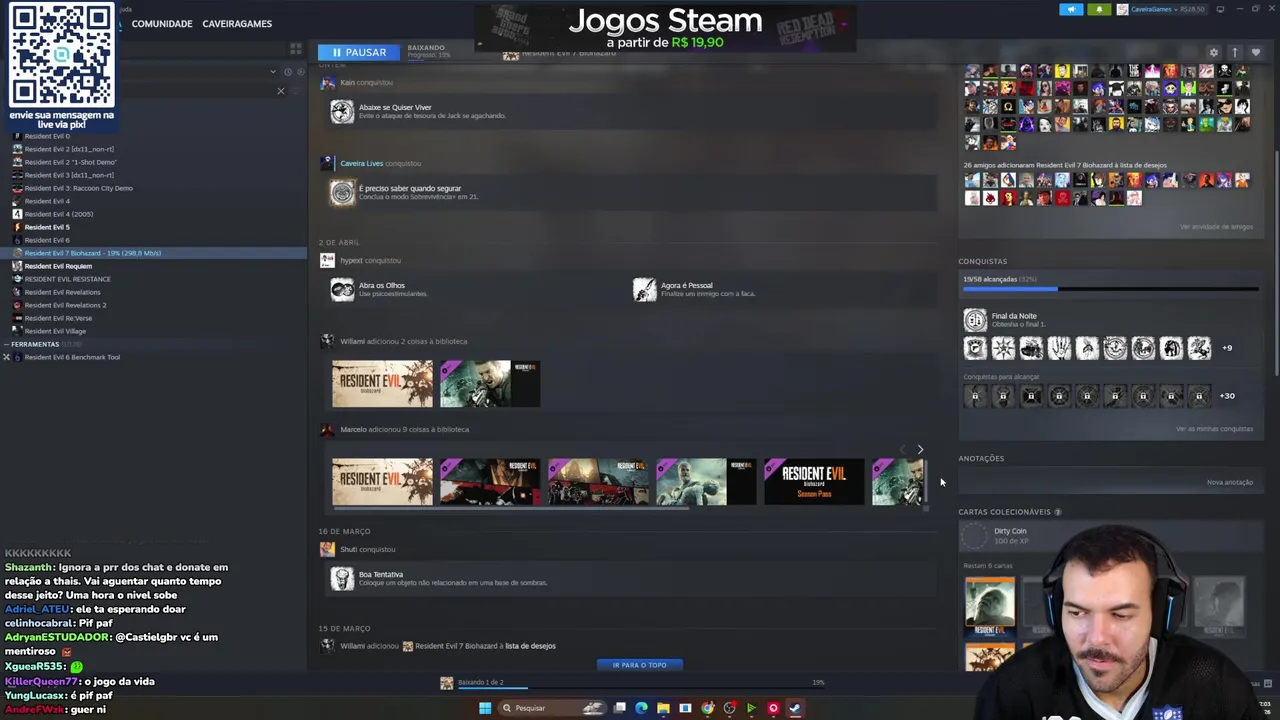Open Google Chrome from taskbar
1280x720 pixels.
(x=707, y=708)
